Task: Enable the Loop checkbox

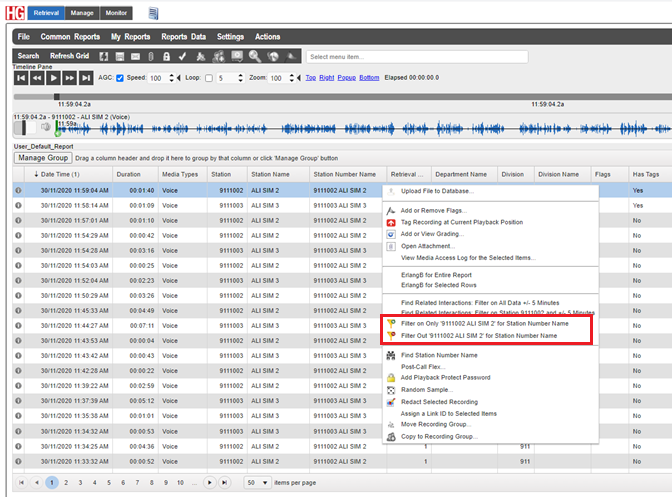Action: [x=209, y=78]
